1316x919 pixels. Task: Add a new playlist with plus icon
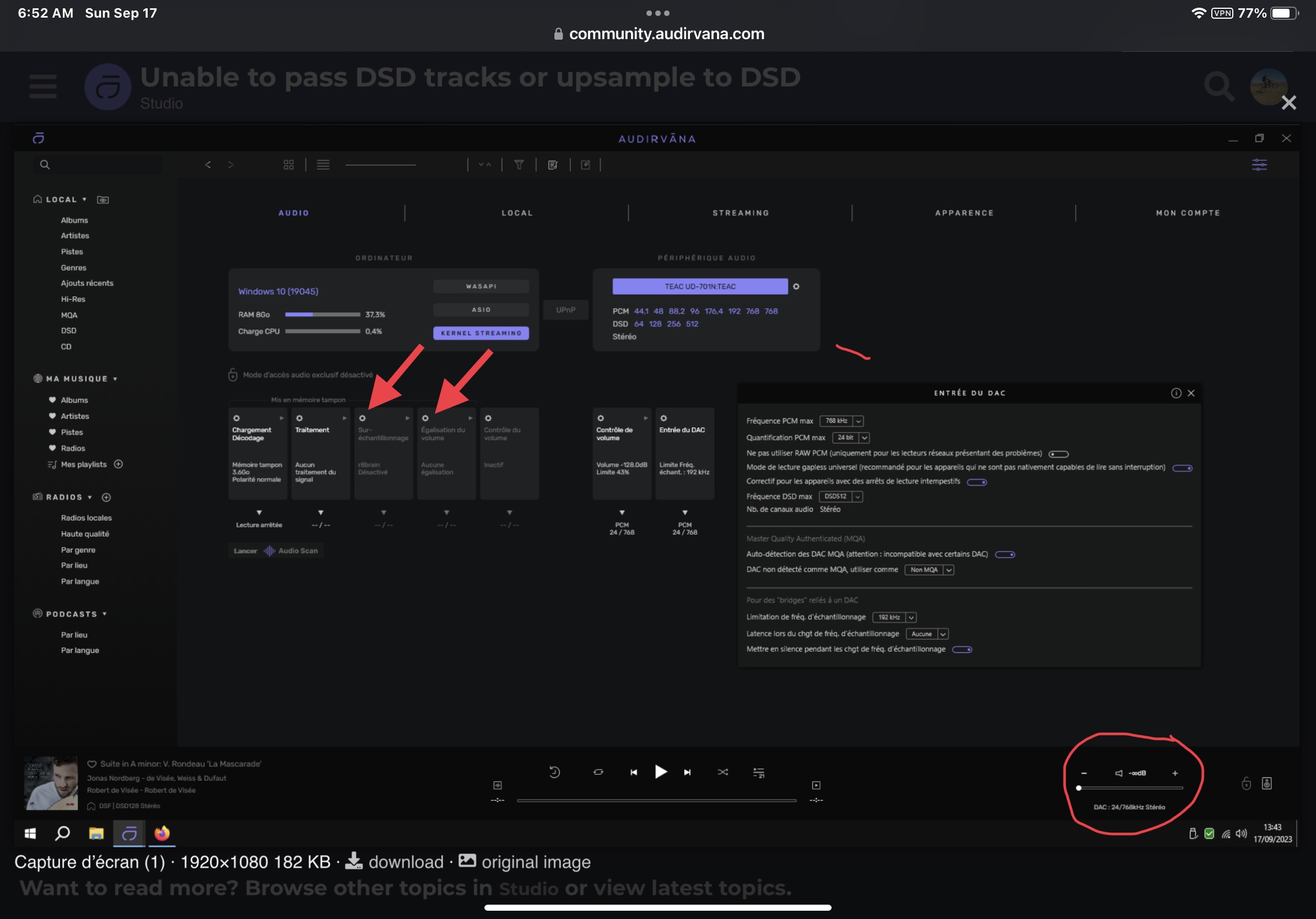(x=118, y=464)
